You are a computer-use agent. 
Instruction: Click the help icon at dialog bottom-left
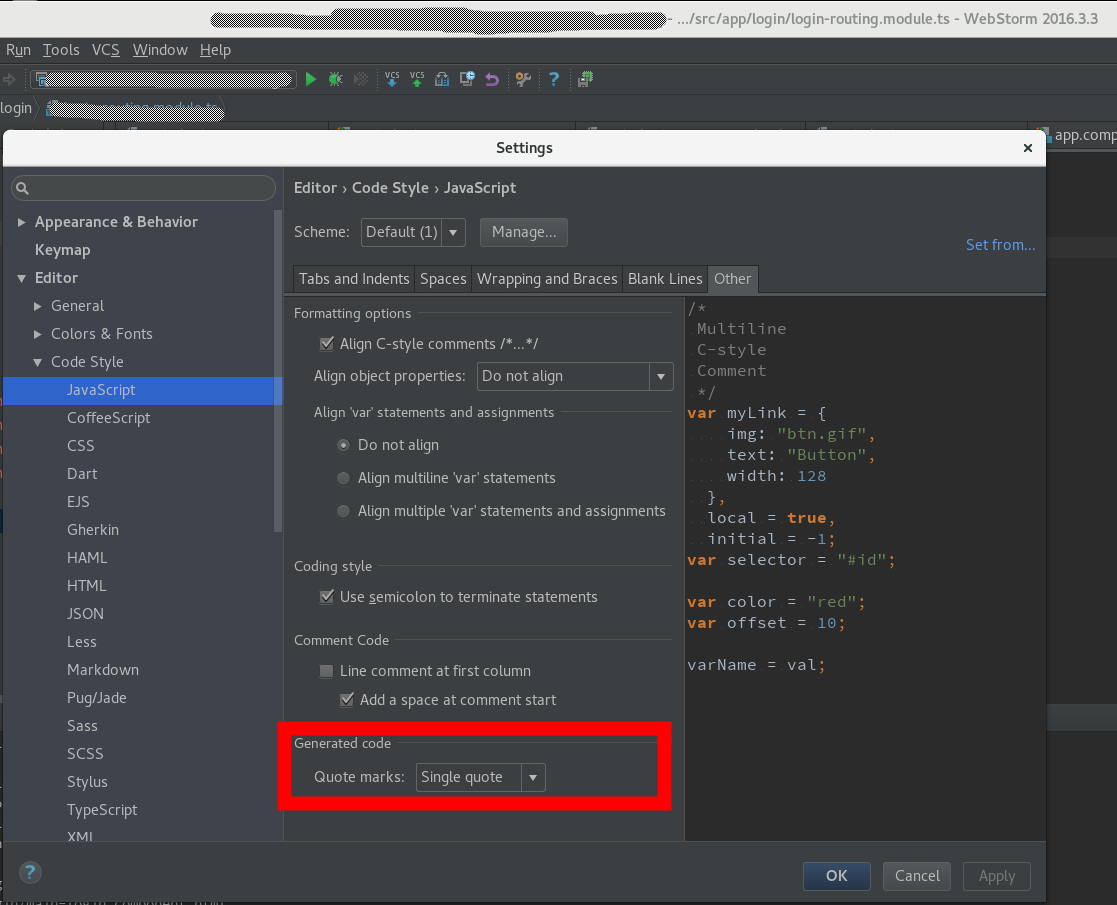click(30, 872)
